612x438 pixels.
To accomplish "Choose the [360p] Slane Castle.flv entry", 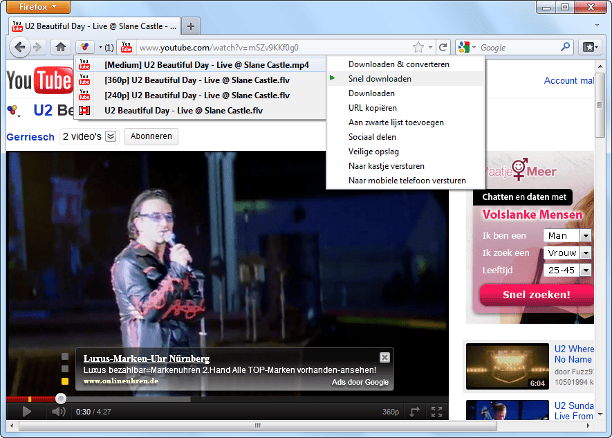I will coord(200,80).
